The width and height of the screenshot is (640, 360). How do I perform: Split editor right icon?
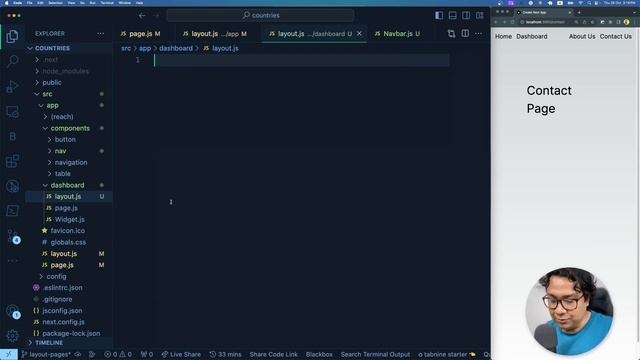(x=465, y=33)
